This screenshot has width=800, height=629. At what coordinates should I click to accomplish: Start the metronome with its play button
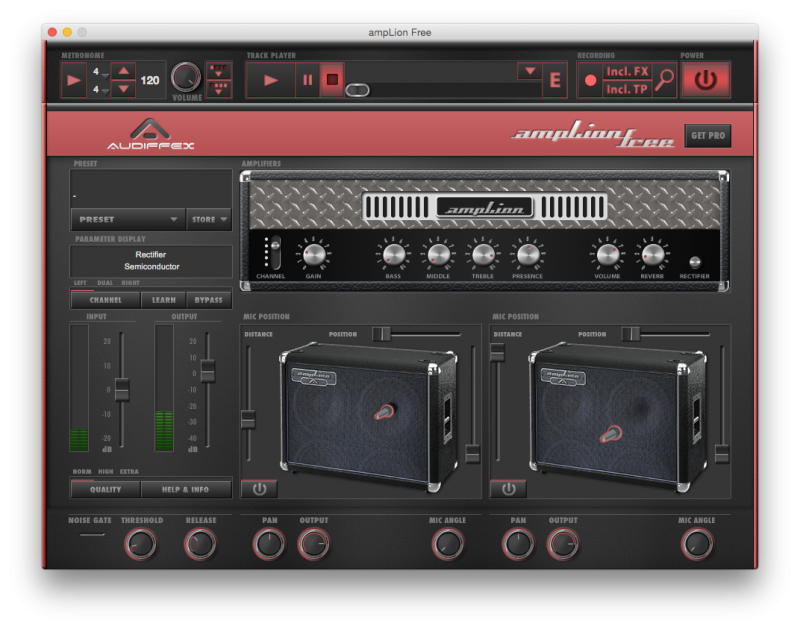73,80
